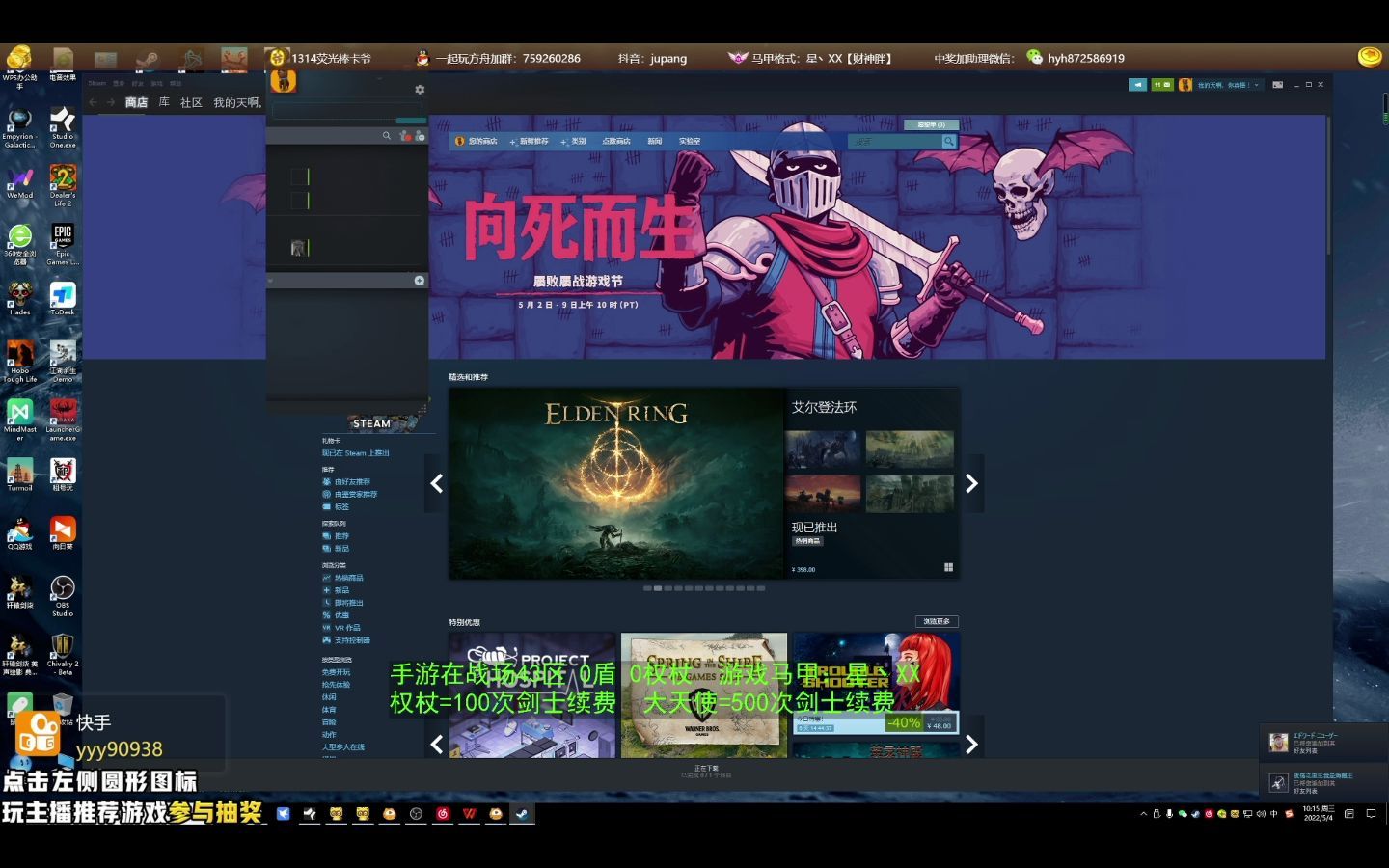Open the 您的商店 dropdown
This screenshot has height=868, width=1389.
pos(477,141)
